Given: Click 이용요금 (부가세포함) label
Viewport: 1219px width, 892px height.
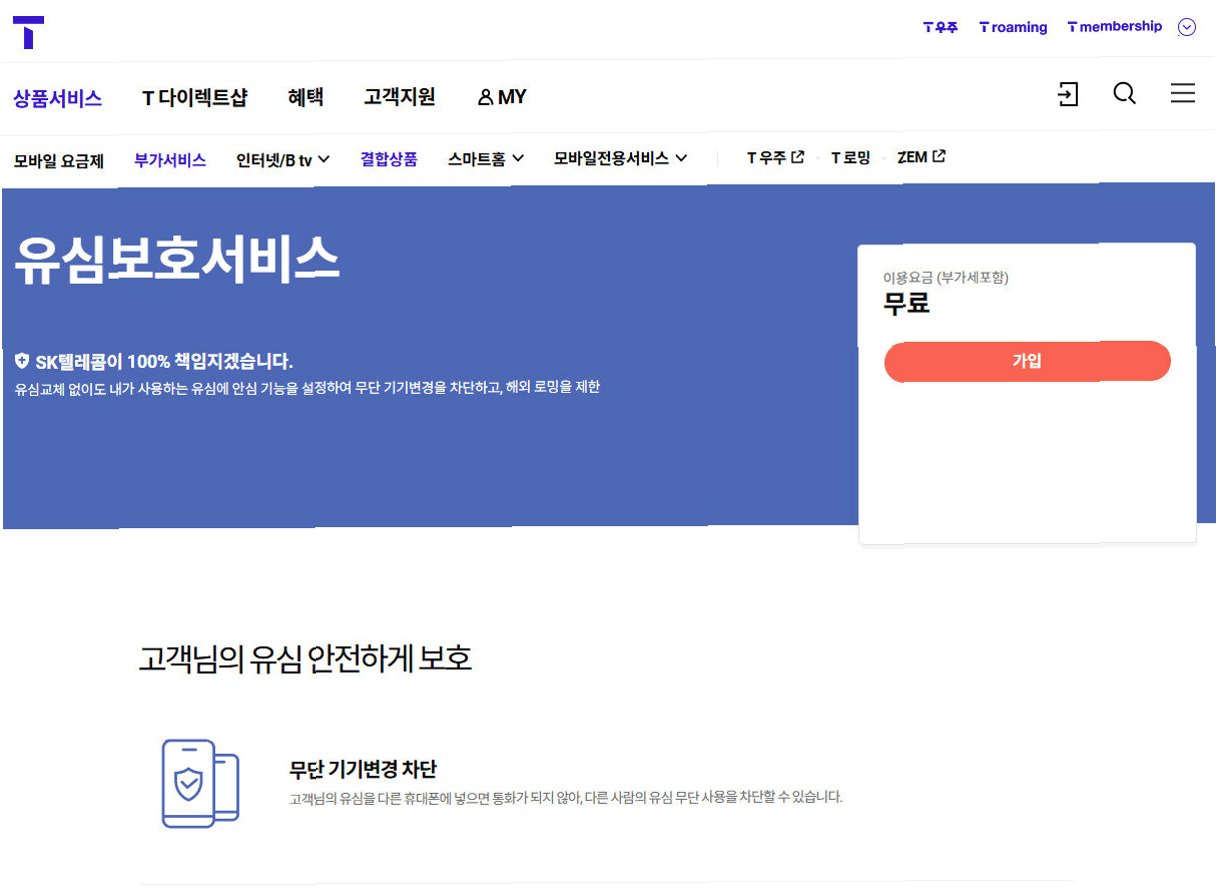Looking at the screenshot, I should tap(945, 277).
